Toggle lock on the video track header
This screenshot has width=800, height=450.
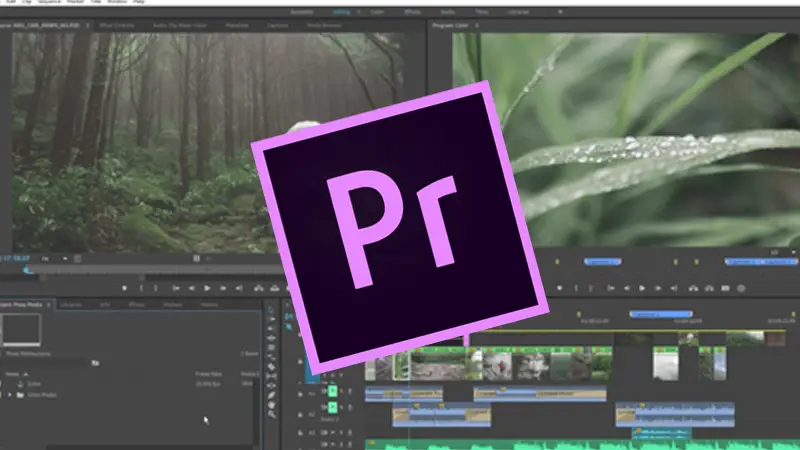coord(301,361)
